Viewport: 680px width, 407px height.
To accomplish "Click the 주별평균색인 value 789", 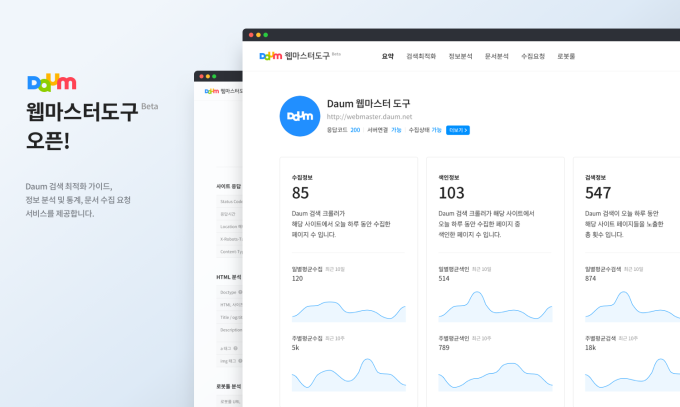I will (x=444, y=348).
